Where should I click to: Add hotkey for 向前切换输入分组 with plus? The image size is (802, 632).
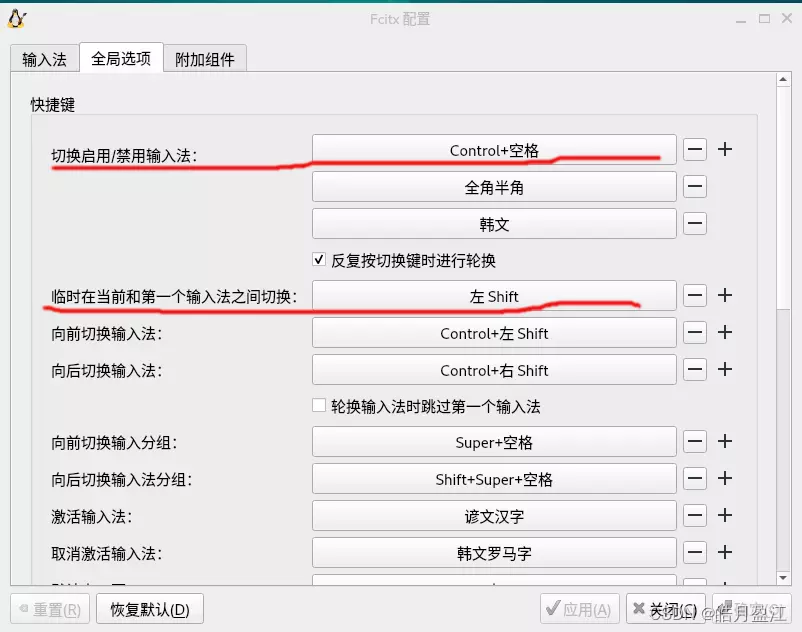[x=725, y=441]
